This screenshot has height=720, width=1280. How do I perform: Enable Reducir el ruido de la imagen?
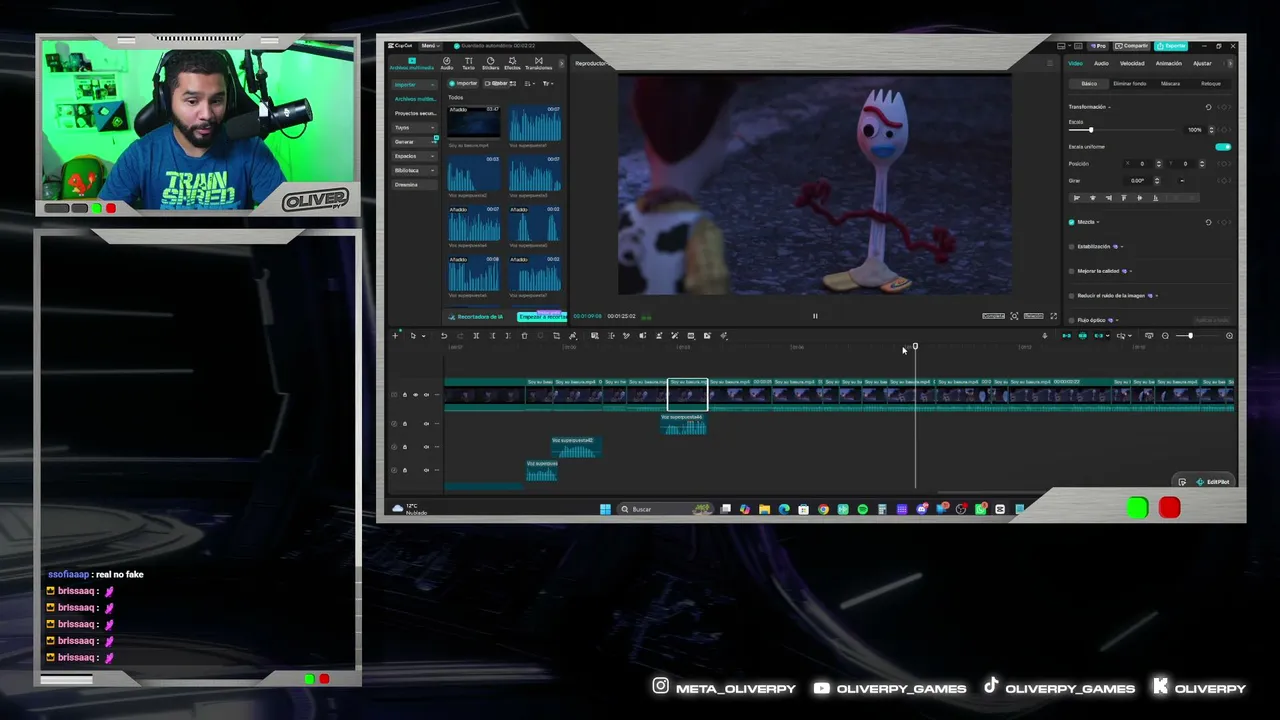coord(1072,296)
